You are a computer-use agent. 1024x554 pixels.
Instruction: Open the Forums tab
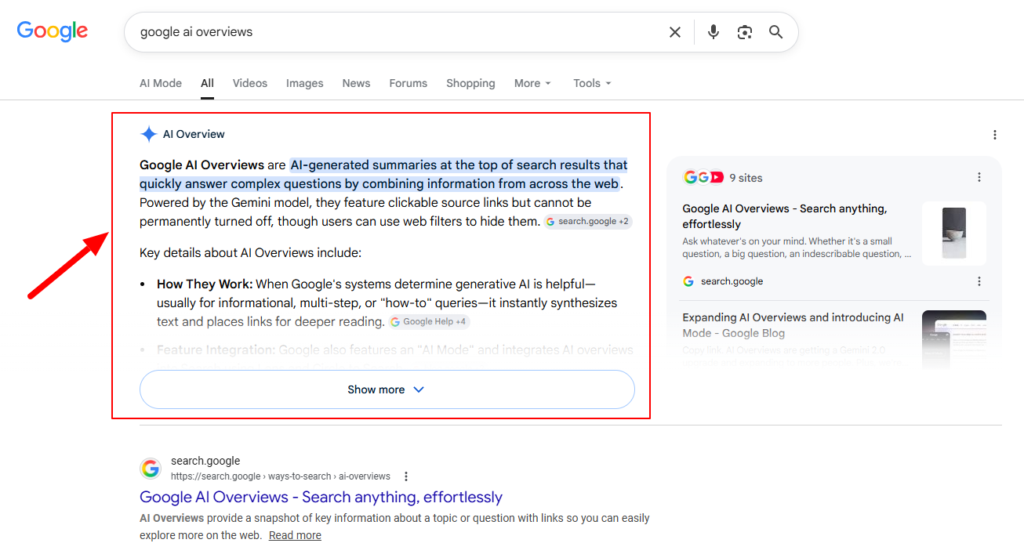408,83
